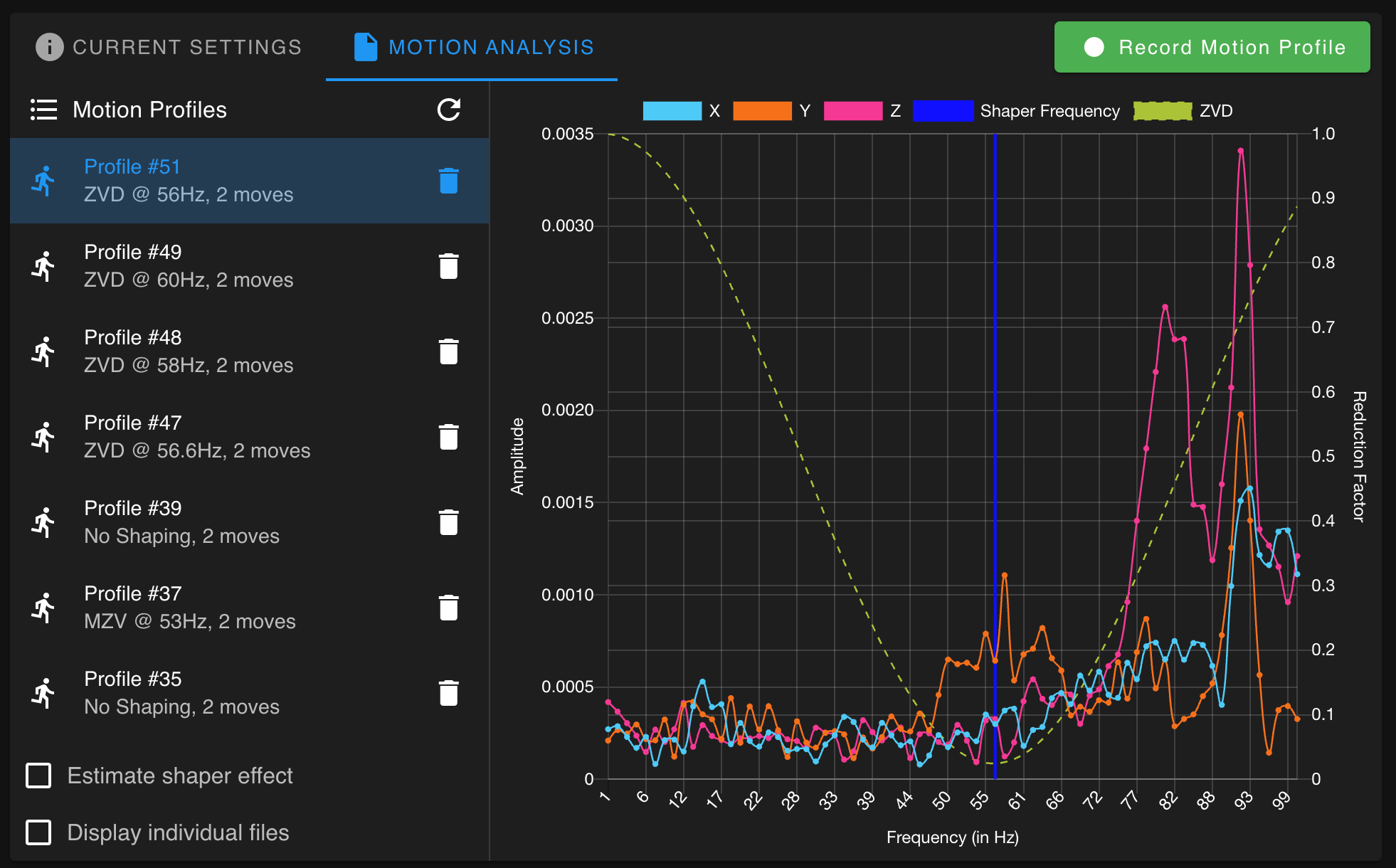Screen dimensions: 1396x868
Task: Refresh the motion profiles list
Action: [x=449, y=110]
